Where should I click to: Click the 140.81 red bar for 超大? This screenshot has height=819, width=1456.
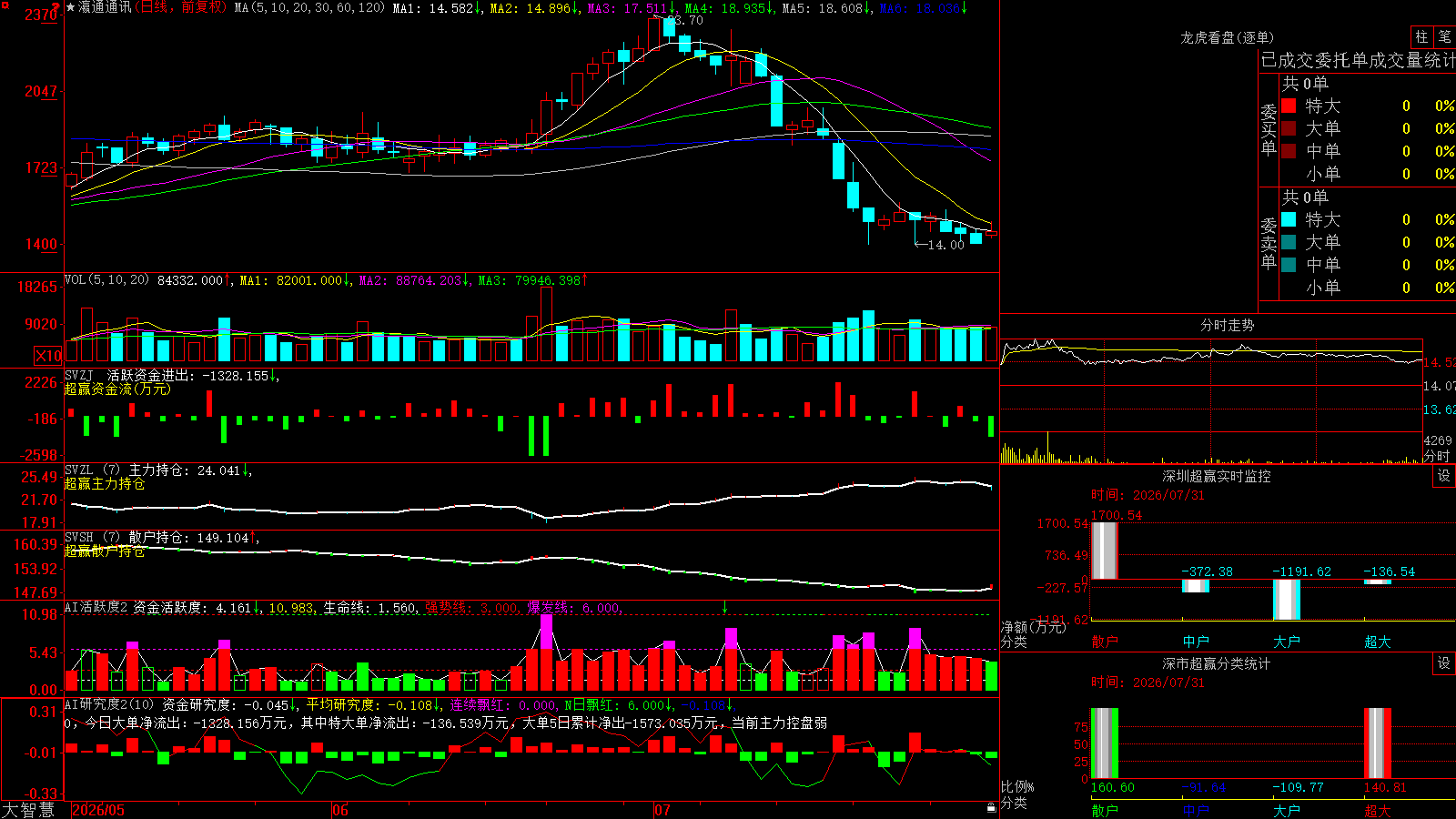click(1378, 743)
